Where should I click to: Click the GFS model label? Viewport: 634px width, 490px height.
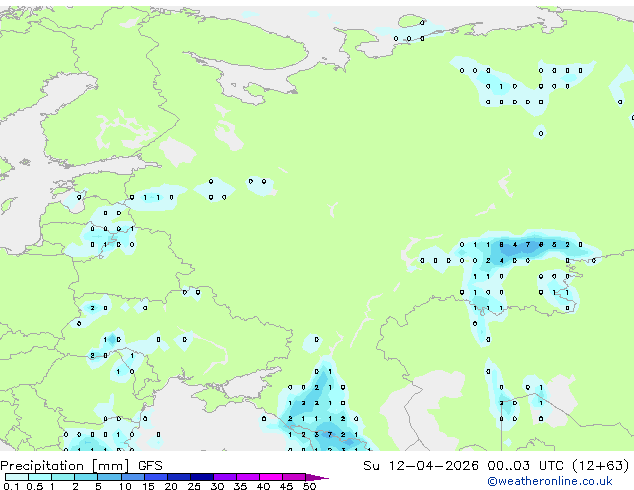[x=150, y=466]
